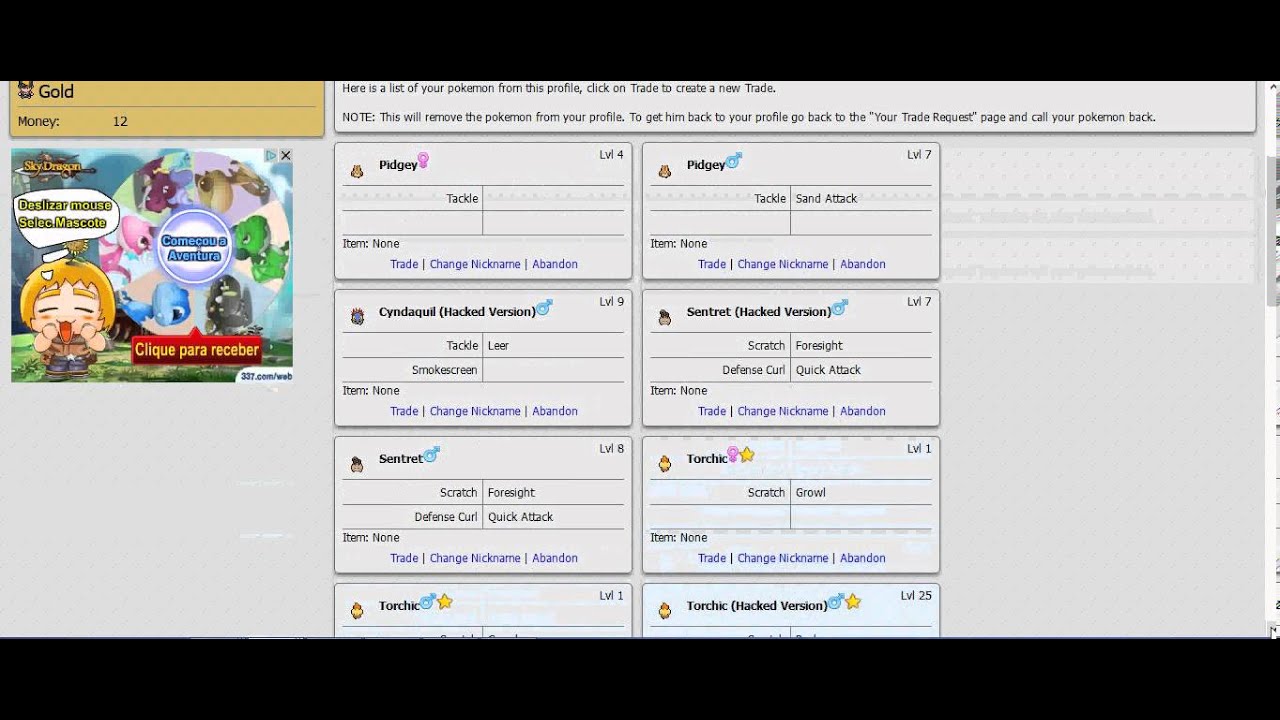1280x720 pixels.
Task: Click 'Item: None' on the Lvl 4 Pidgey card
Action: click(371, 244)
